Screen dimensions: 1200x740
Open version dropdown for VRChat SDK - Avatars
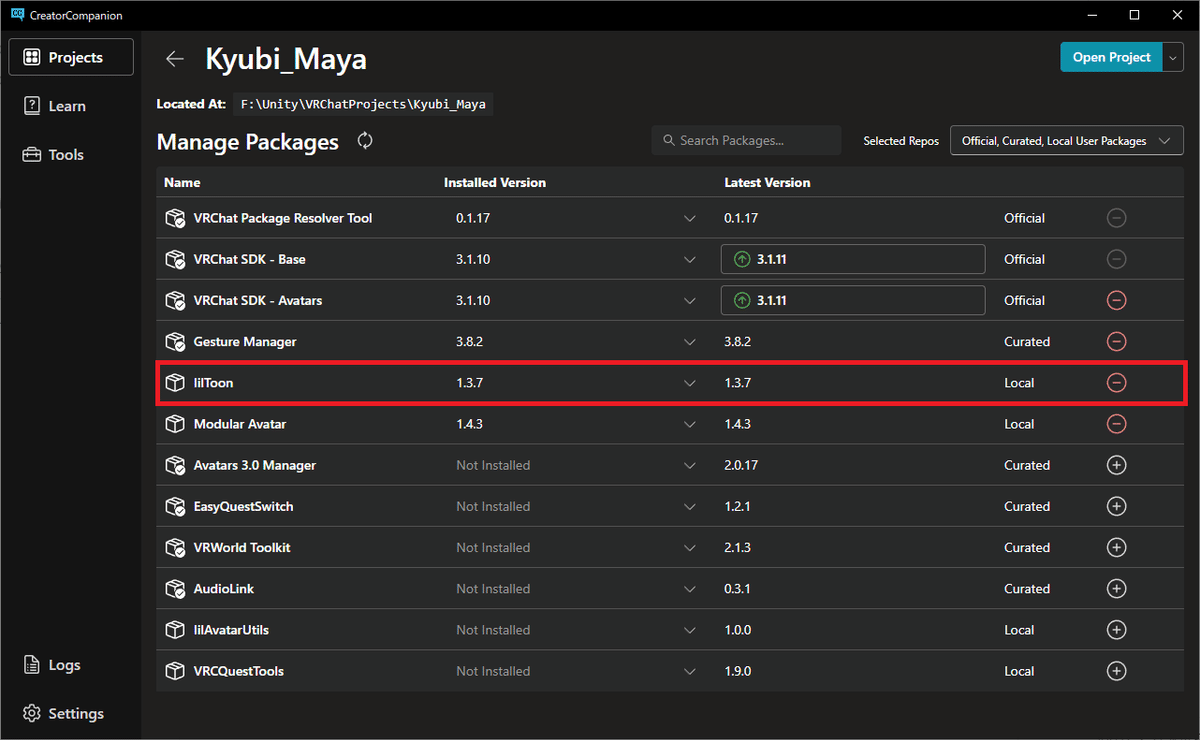click(690, 300)
